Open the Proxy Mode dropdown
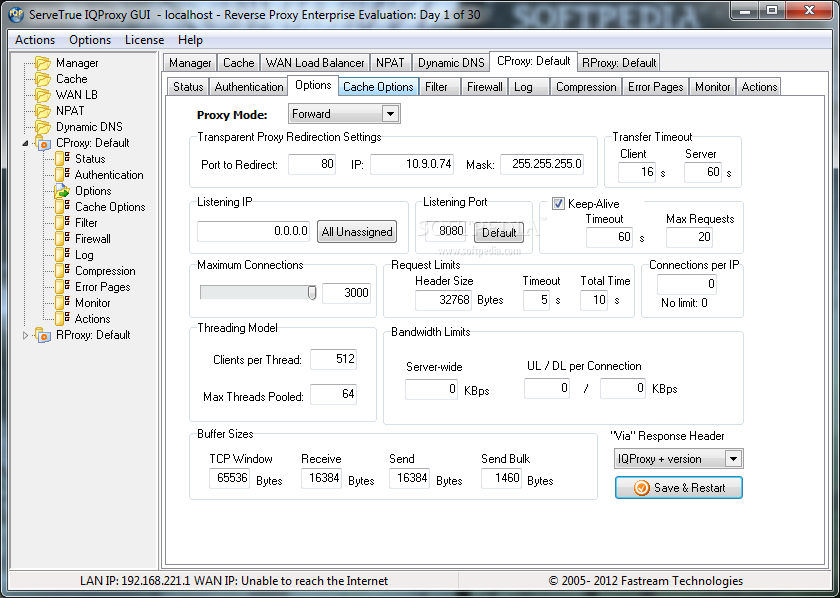 point(391,114)
